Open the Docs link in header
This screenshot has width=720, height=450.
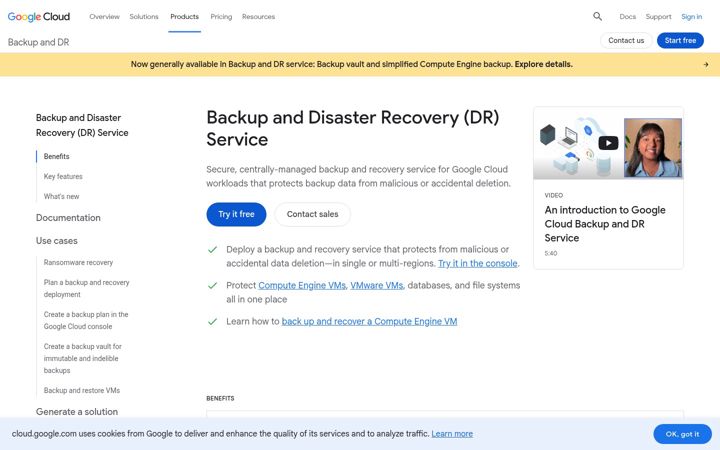627,17
